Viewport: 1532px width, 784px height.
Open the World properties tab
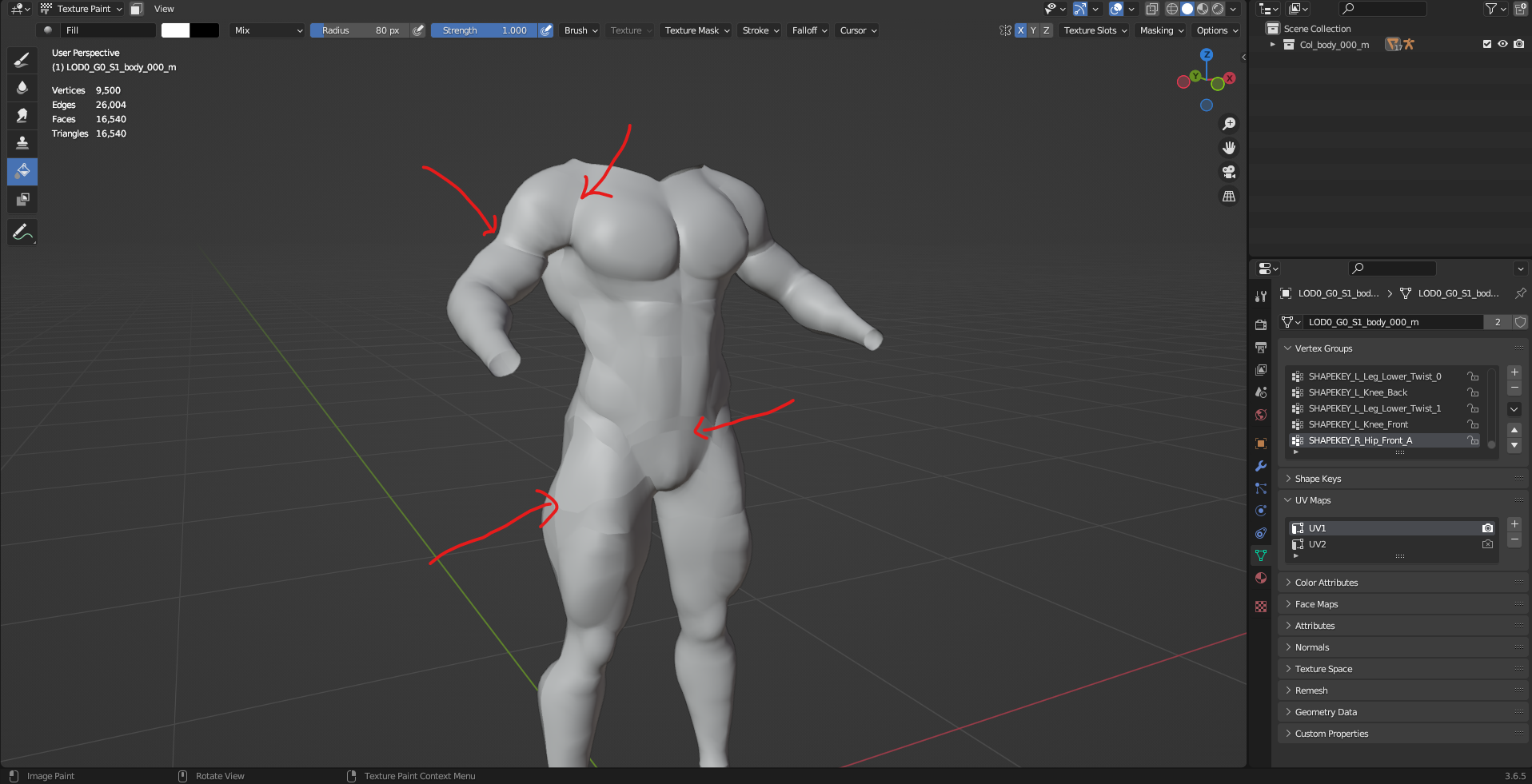1261,414
